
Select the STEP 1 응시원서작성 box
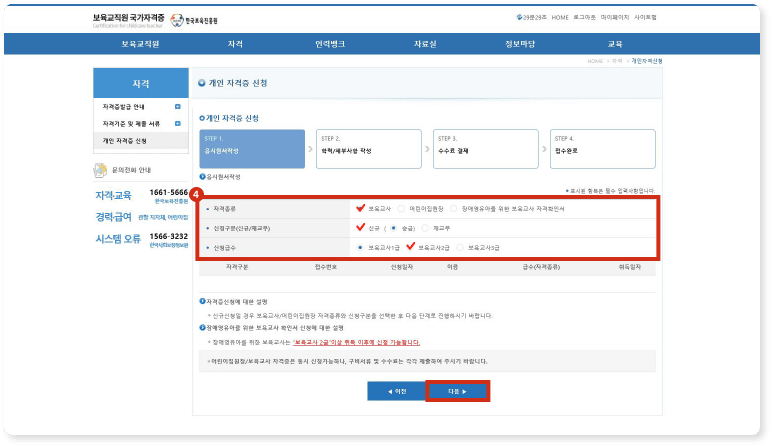[252, 149]
